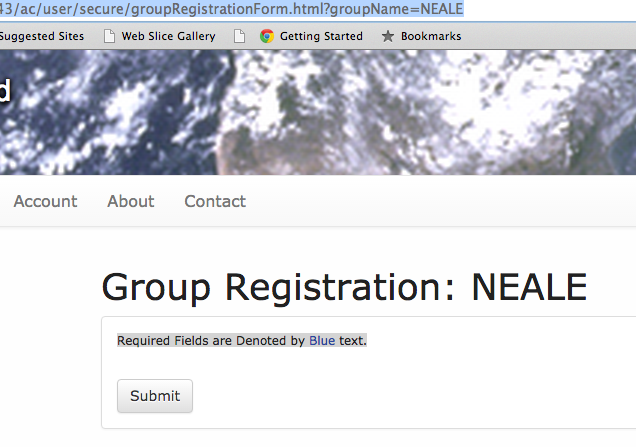Image resolution: width=636 pixels, height=447 pixels.
Task: Open the Suggested Sites bookmark
Action: (42, 36)
